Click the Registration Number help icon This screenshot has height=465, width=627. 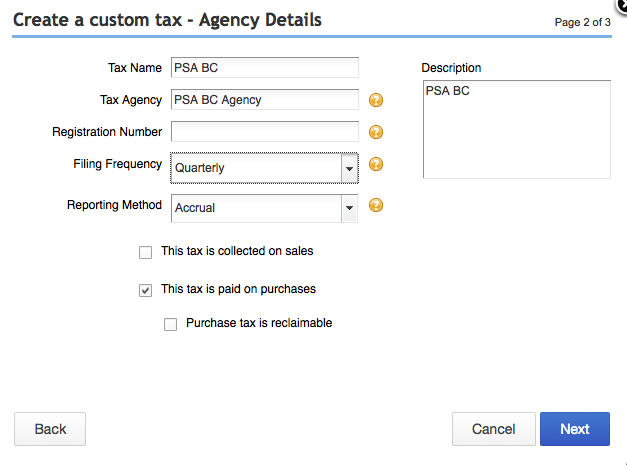(376, 132)
